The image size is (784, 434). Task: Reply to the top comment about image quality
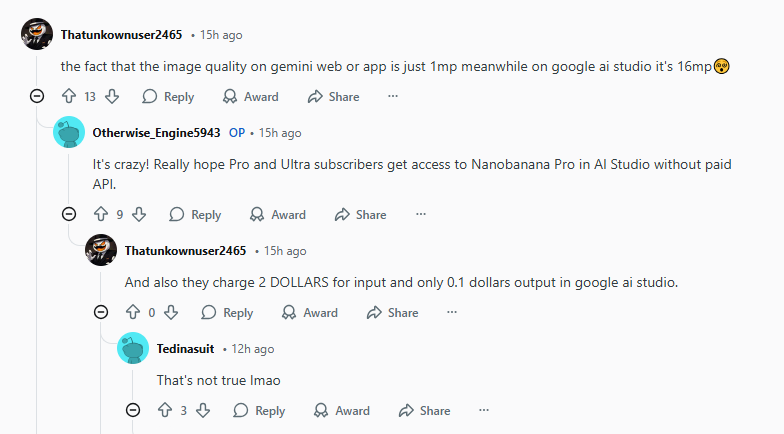(168, 97)
